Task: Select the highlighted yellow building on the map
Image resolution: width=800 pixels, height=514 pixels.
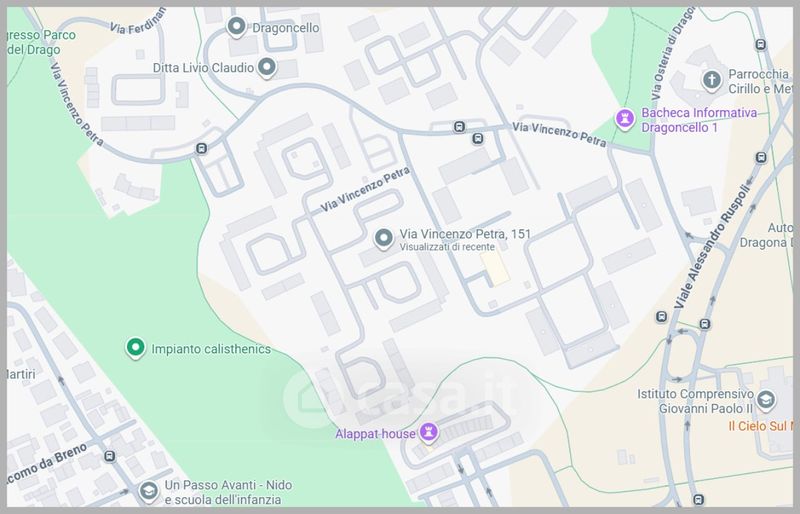Action: click(495, 268)
